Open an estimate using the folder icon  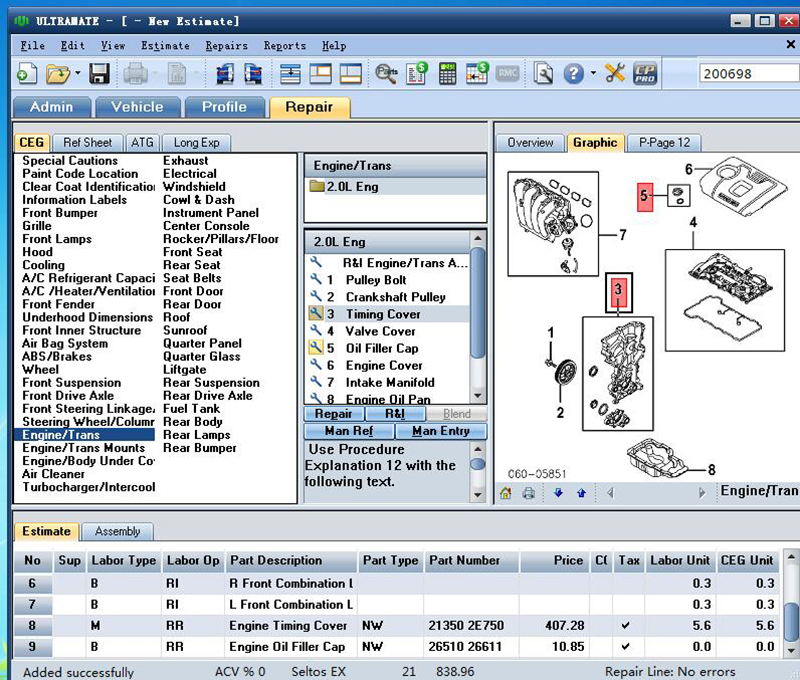58,74
